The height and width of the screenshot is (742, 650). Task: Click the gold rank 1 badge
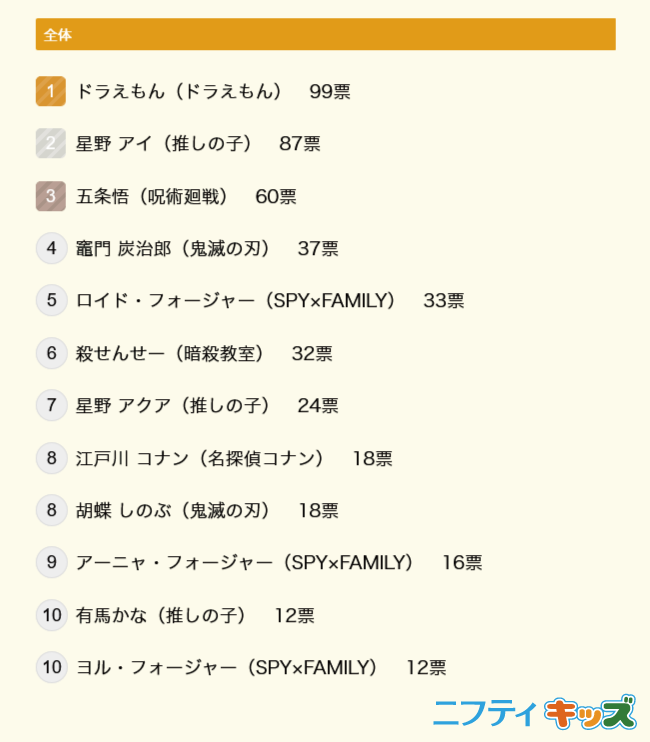pos(51,91)
